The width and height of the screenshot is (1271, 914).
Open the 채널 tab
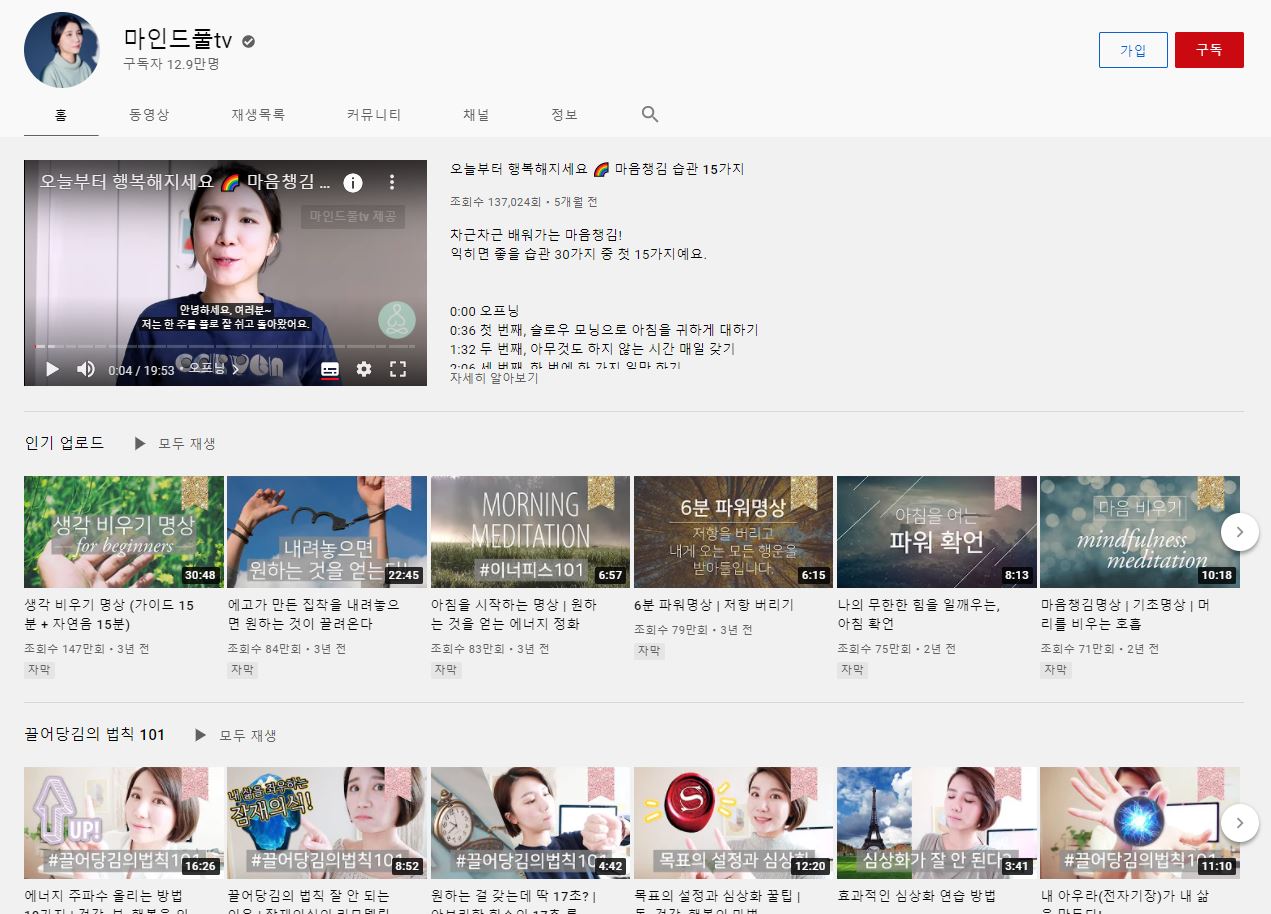[x=476, y=115]
